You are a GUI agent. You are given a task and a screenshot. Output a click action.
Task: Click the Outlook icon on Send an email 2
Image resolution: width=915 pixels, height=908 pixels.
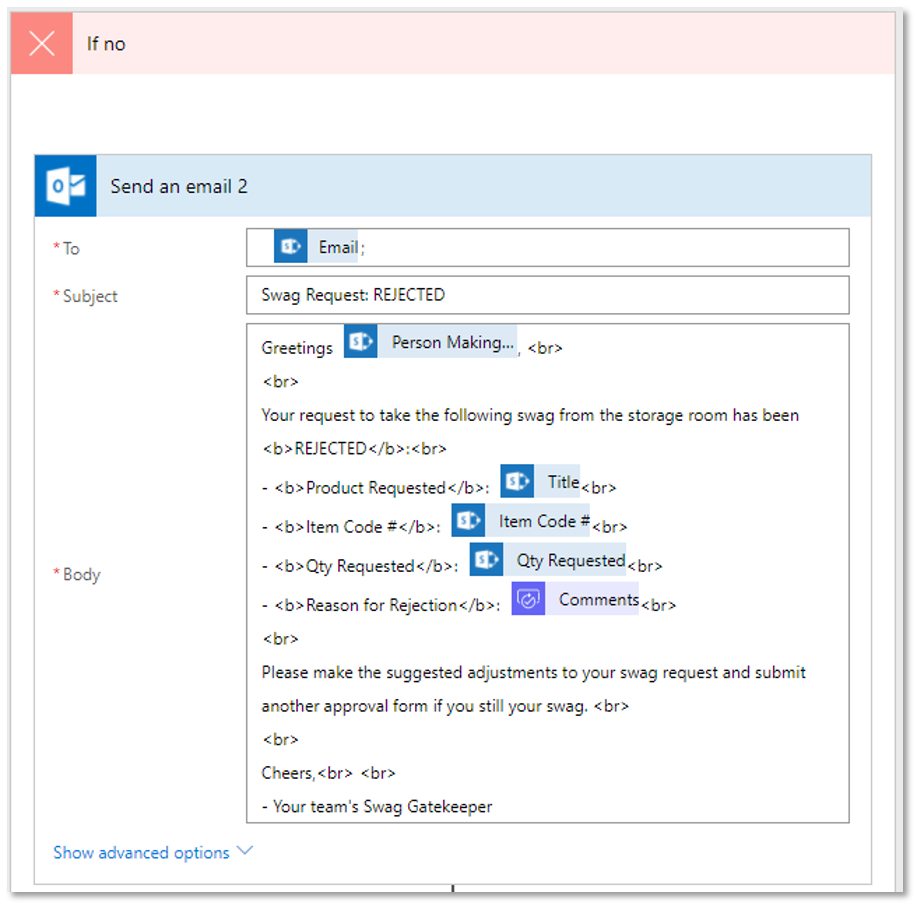tap(66, 186)
